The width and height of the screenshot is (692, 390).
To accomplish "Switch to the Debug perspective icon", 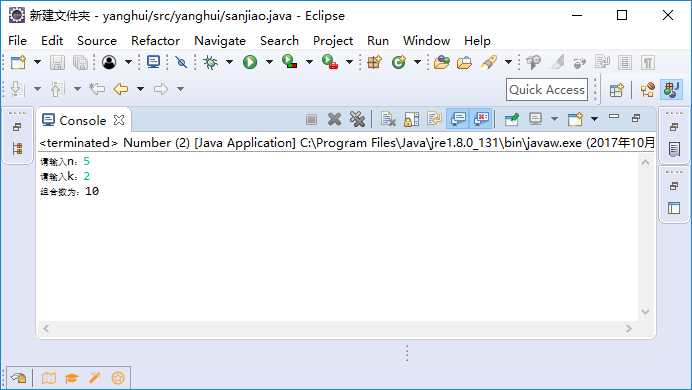I will coord(647,90).
